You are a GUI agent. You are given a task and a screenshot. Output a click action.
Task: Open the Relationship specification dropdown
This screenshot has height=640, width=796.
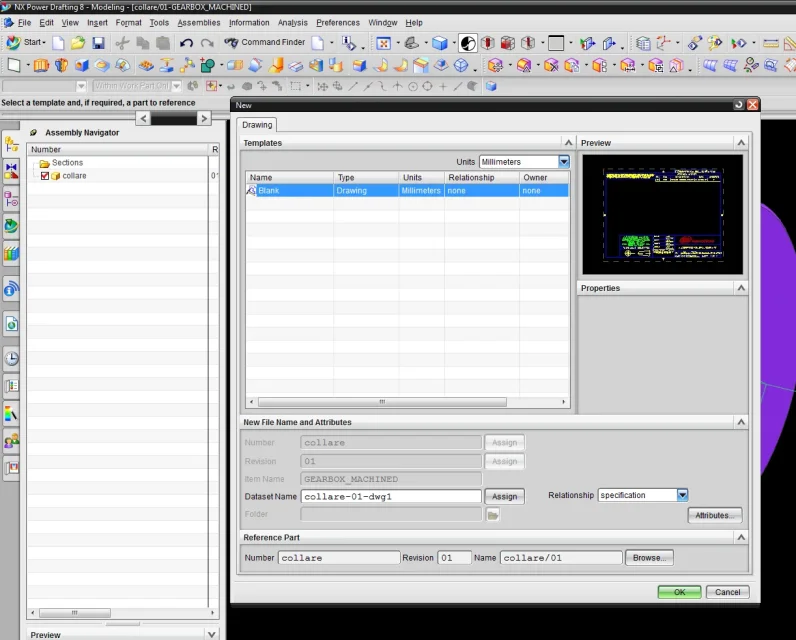[x=682, y=495]
